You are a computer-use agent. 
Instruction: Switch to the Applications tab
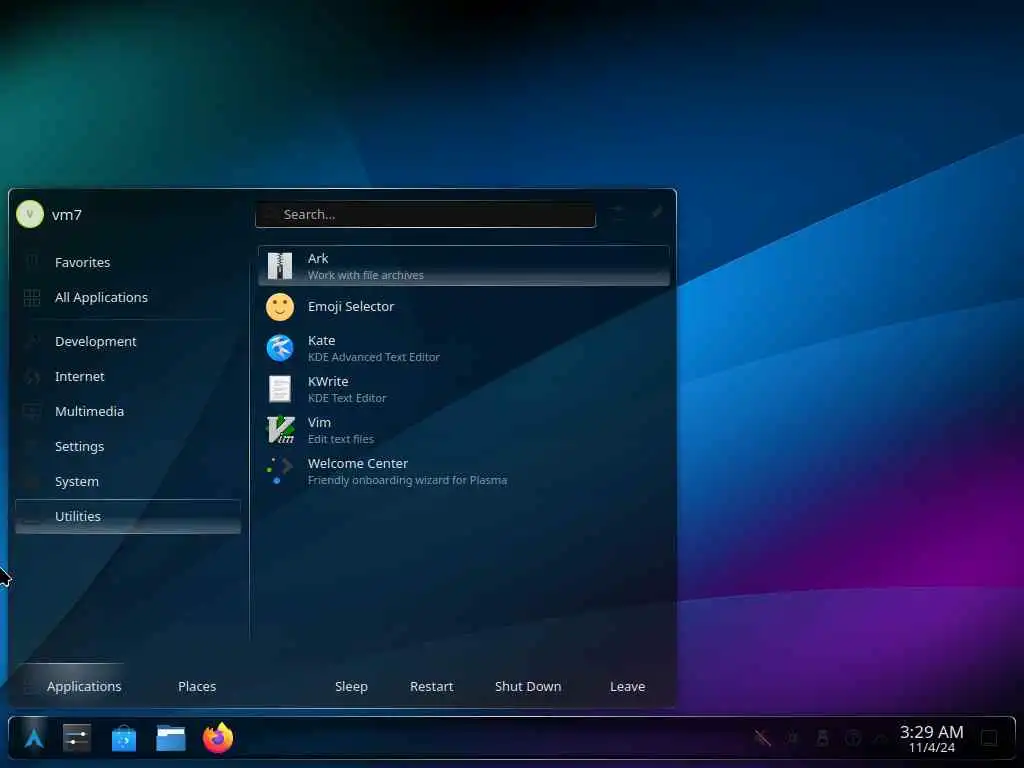(x=72, y=686)
